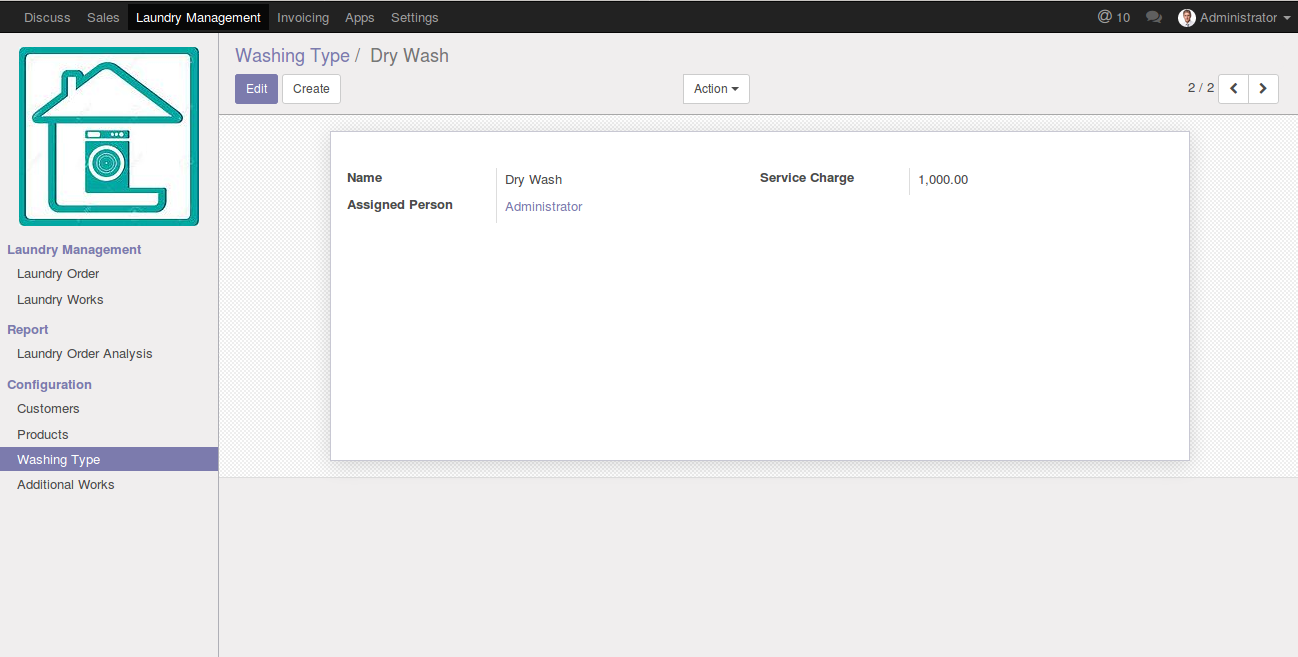Open the Settings menu

(415, 17)
